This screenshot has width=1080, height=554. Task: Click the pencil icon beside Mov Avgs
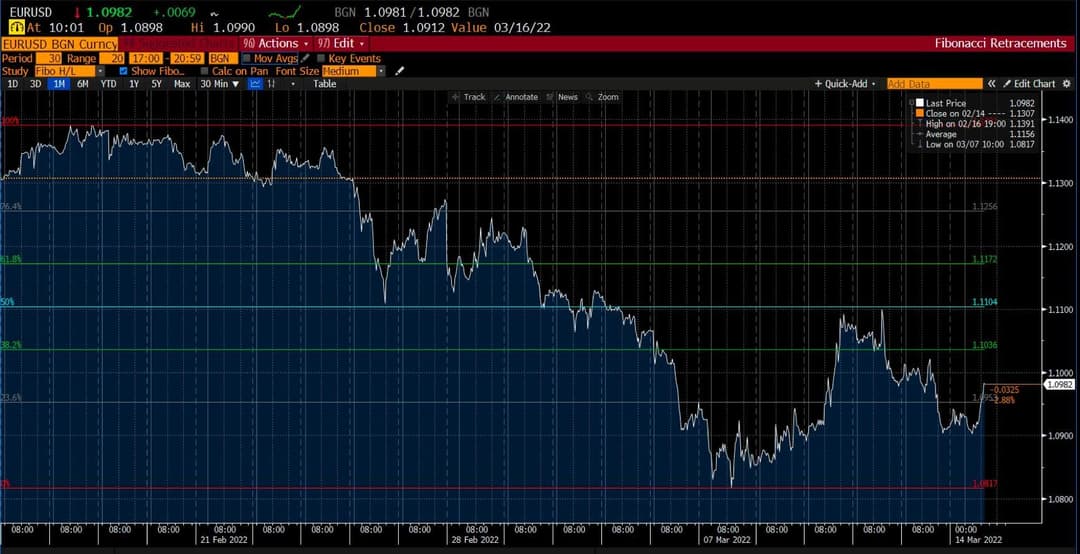[x=305, y=59]
